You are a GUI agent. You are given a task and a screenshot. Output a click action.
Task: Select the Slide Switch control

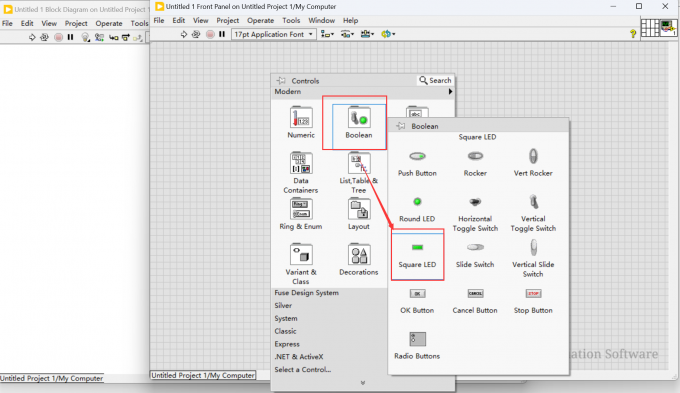point(475,255)
